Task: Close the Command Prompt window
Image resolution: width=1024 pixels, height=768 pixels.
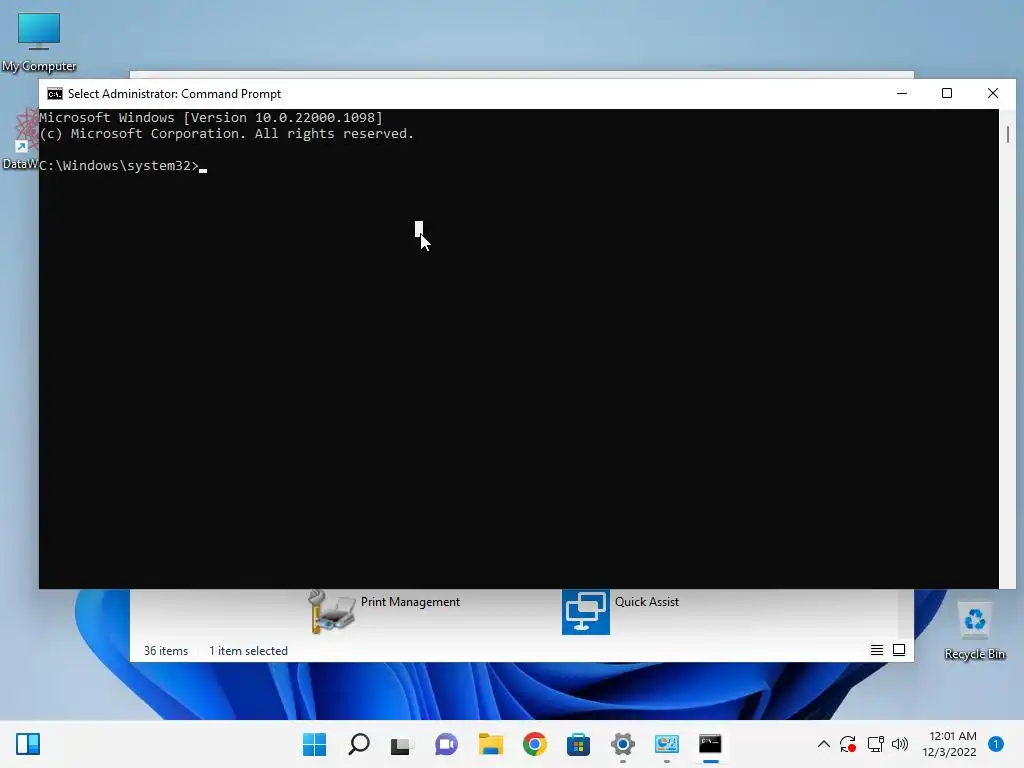Action: pyautogui.click(x=993, y=93)
